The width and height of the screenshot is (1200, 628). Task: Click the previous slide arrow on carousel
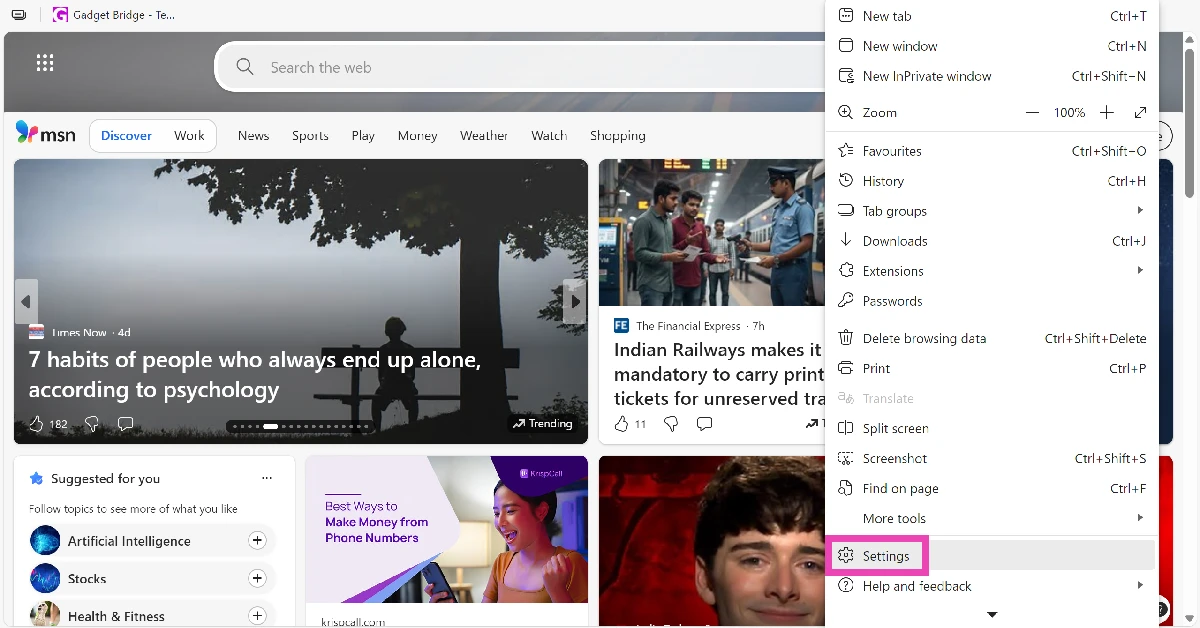click(26, 301)
